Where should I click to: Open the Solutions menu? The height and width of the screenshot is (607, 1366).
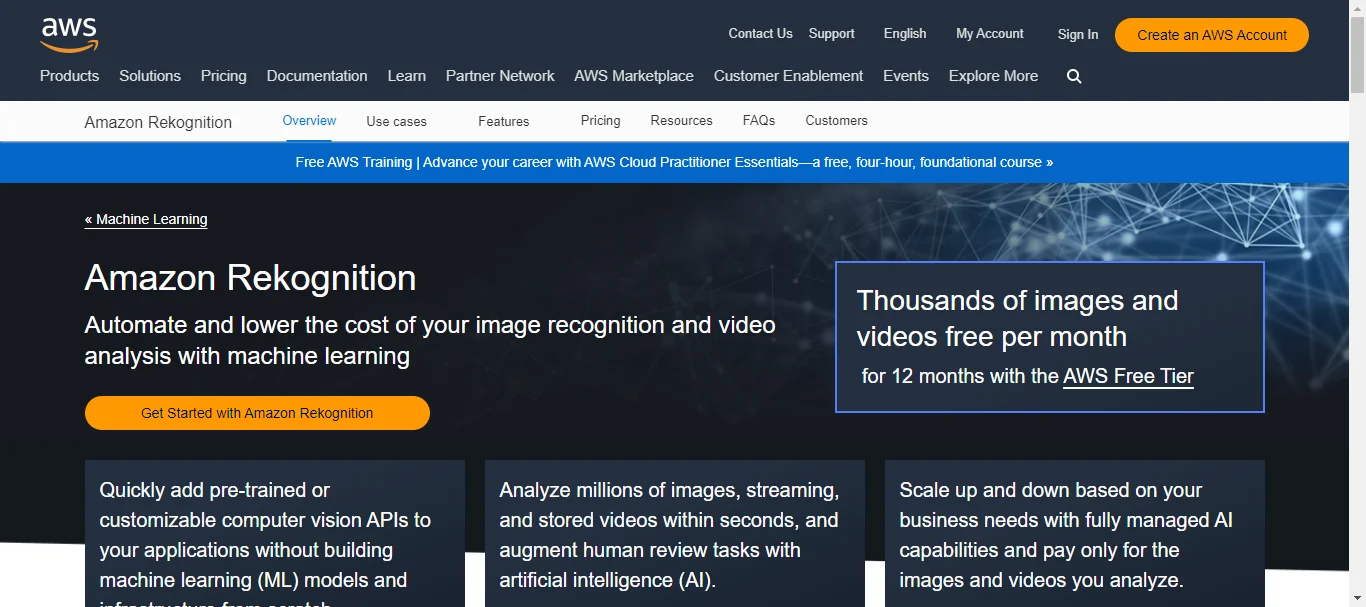click(150, 76)
